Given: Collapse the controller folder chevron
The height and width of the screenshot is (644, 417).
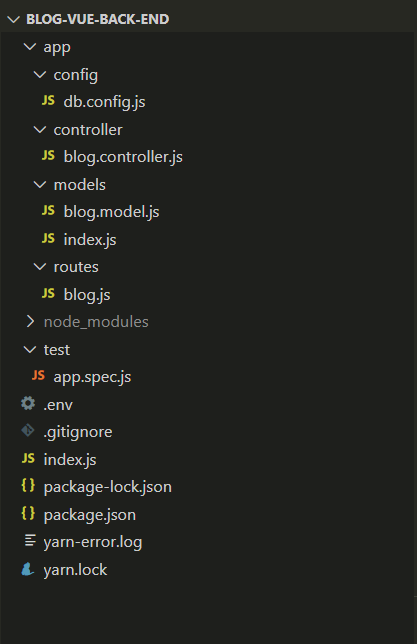Looking at the screenshot, I should pos(40,129).
